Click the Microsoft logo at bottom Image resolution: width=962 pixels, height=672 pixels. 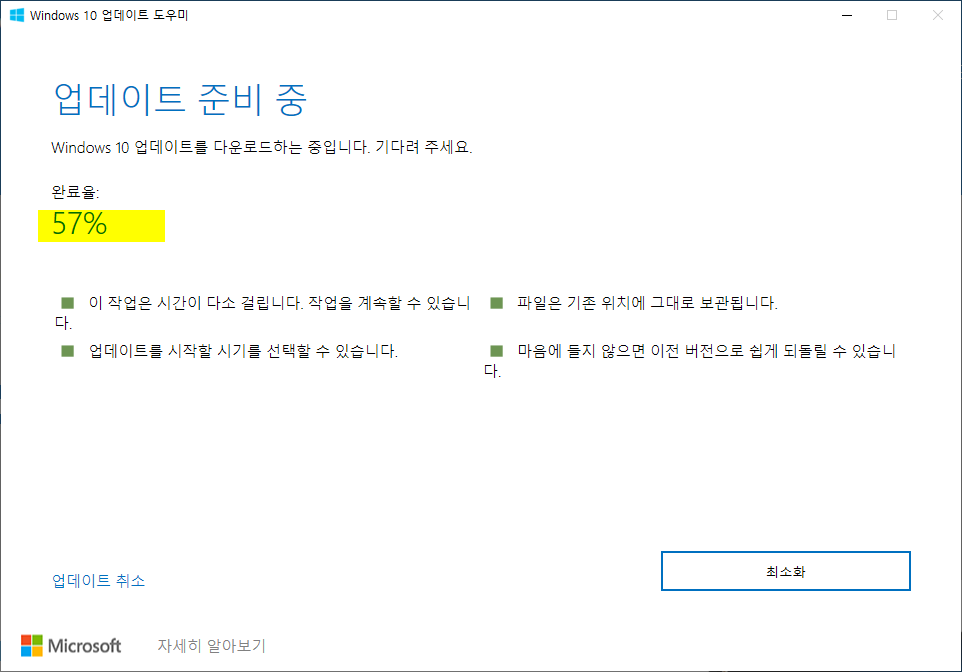71,646
